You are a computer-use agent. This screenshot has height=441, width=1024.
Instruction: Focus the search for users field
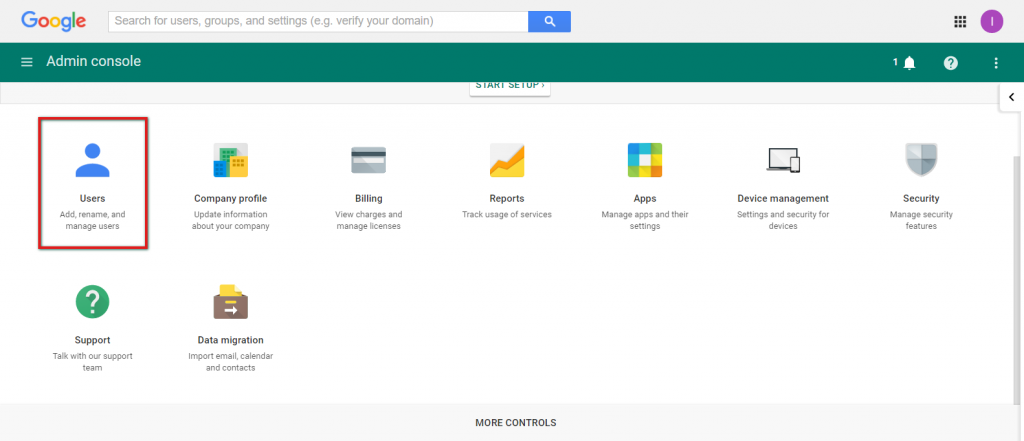pyautogui.click(x=318, y=21)
